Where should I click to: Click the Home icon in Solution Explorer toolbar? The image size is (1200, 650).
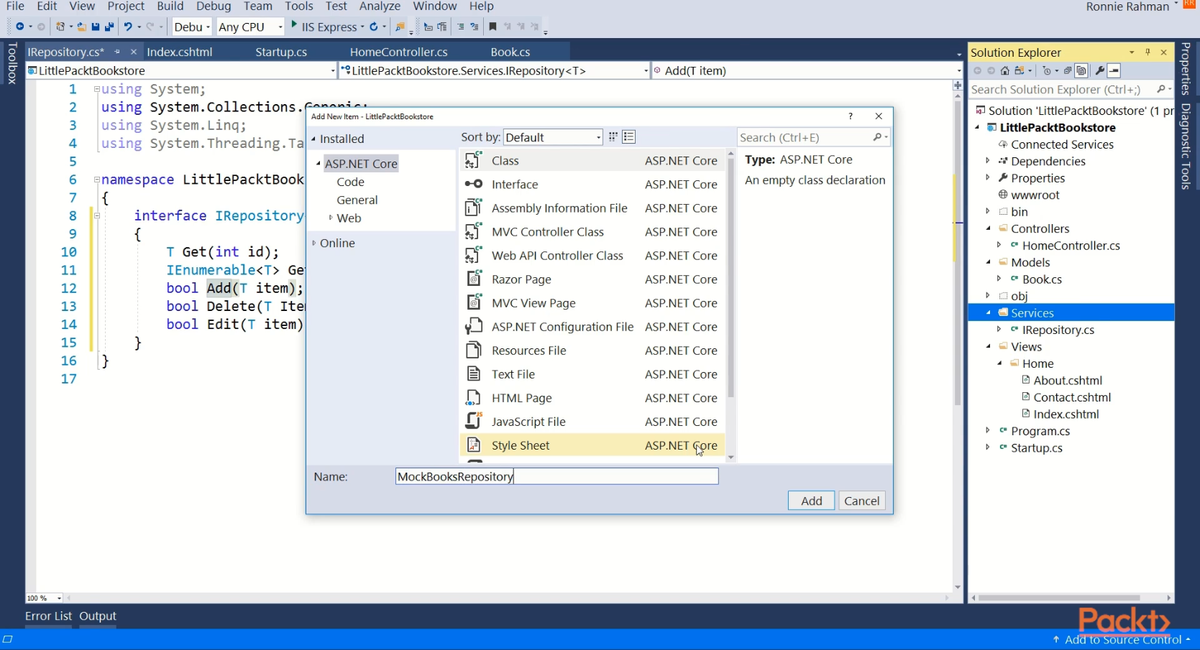pyautogui.click(x=1005, y=71)
